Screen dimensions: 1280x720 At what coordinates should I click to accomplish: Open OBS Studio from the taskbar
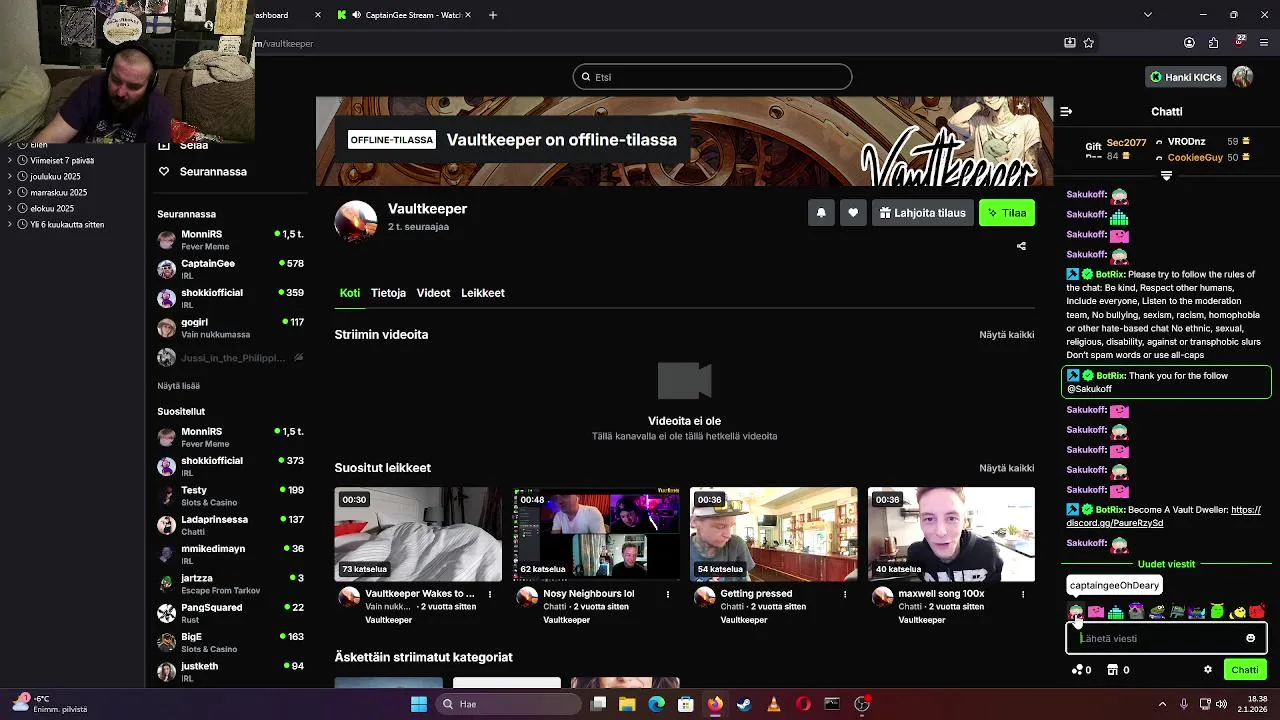pyautogui.click(x=862, y=704)
